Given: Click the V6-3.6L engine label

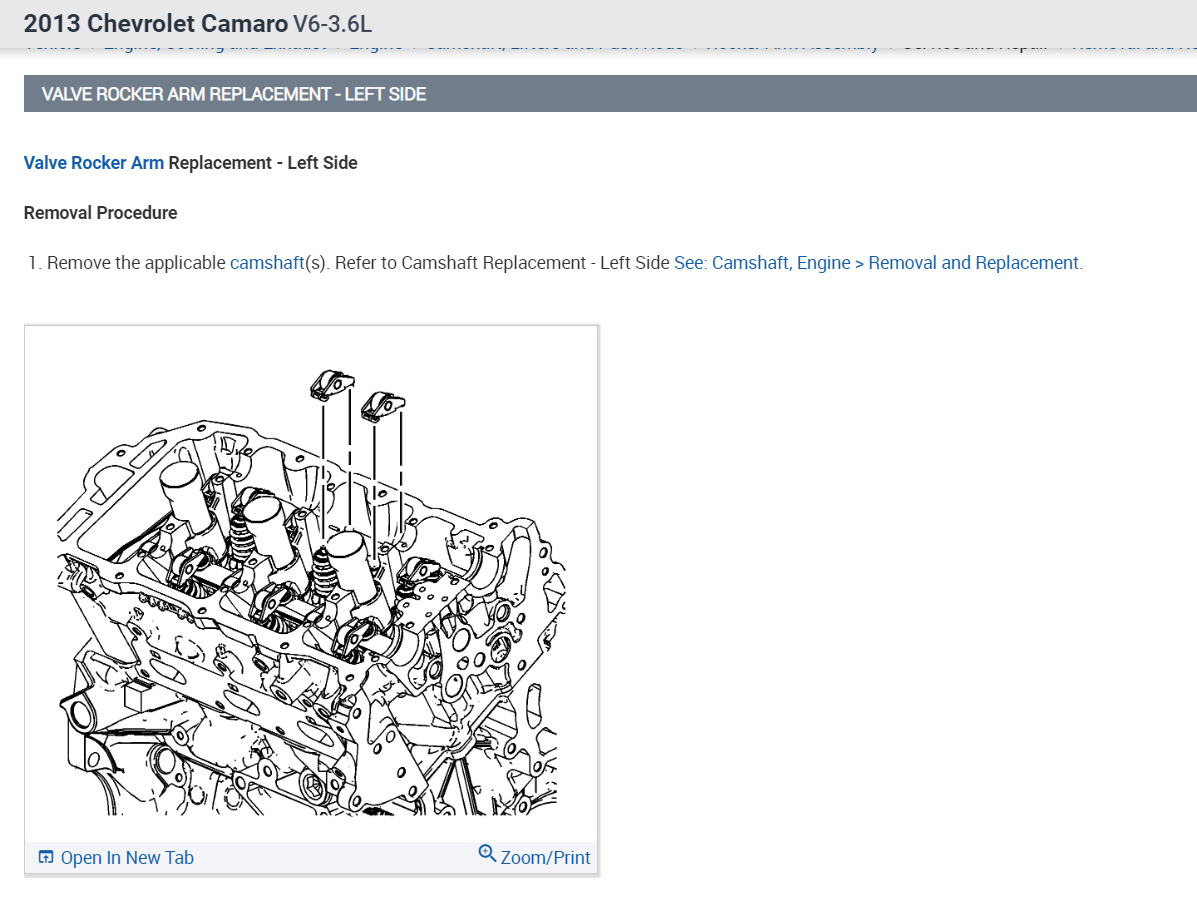Looking at the screenshot, I should [333, 24].
